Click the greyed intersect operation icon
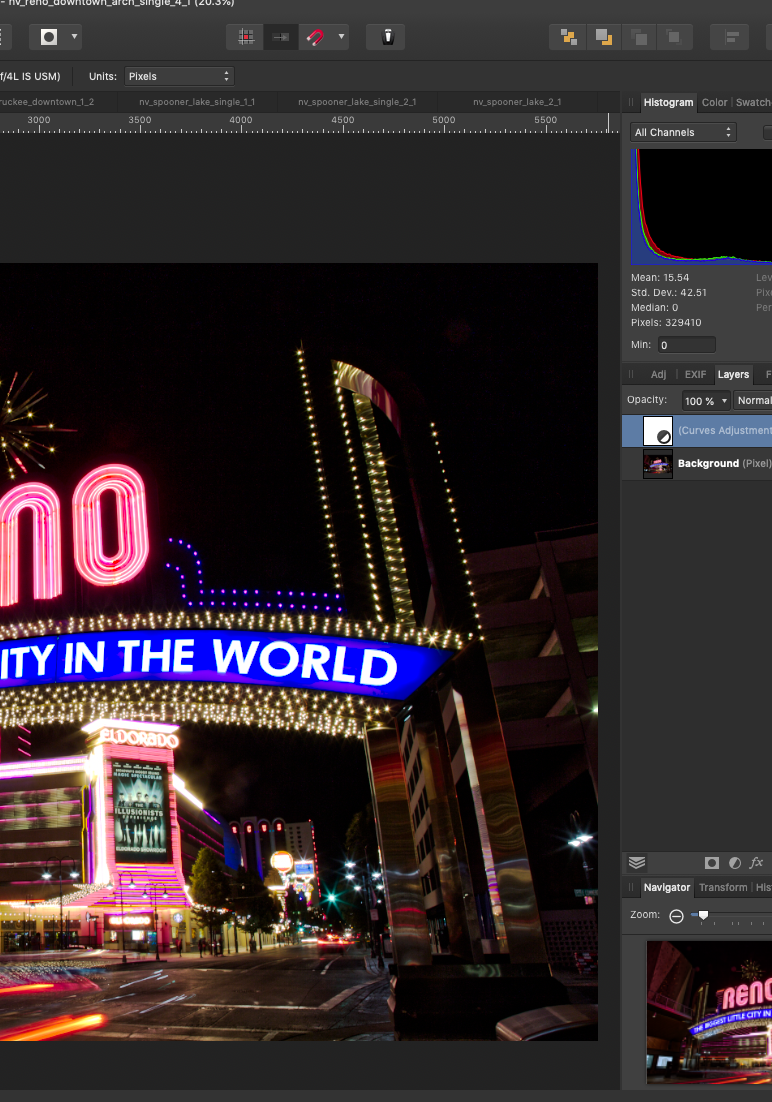The width and height of the screenshot is (772, 1102). click(x=639, y=37)
